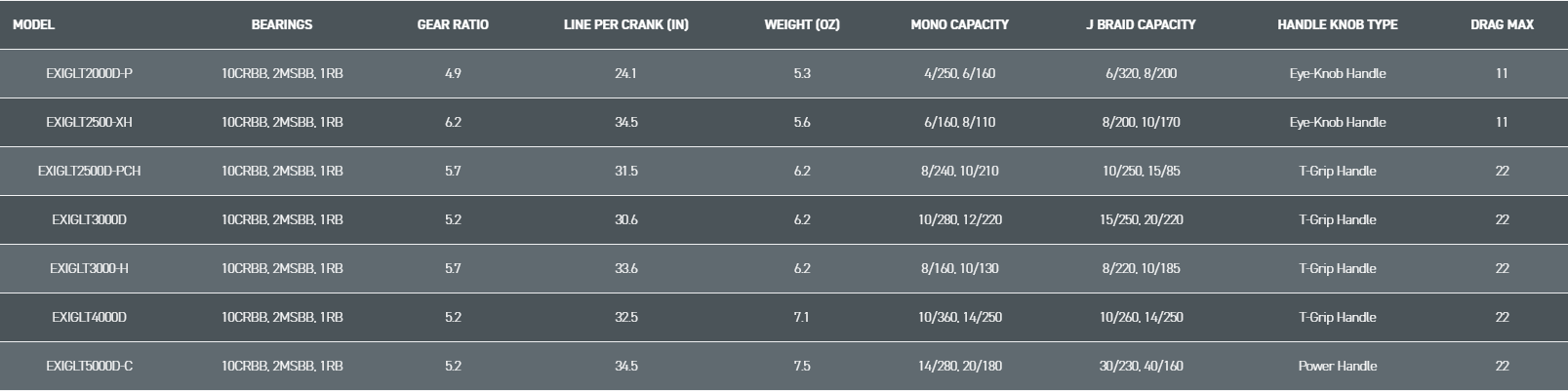This screenshot has width=1568, height=391.
Task: Click the EXIGLT4000D model name
Action: 89,317
